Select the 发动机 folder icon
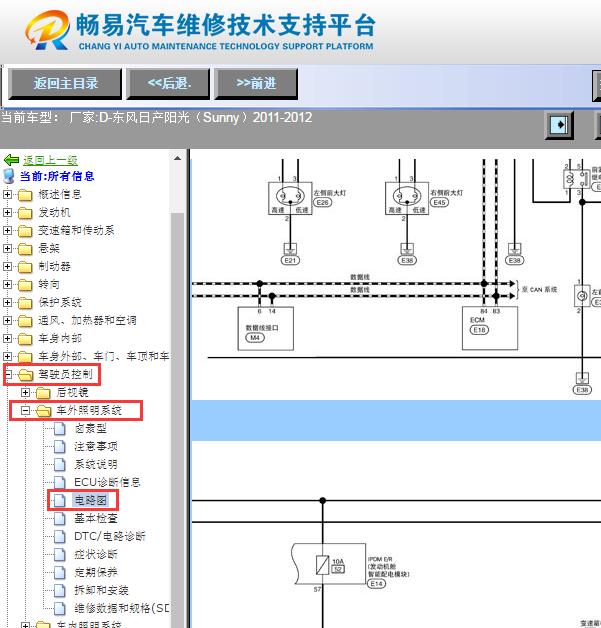 25,213
